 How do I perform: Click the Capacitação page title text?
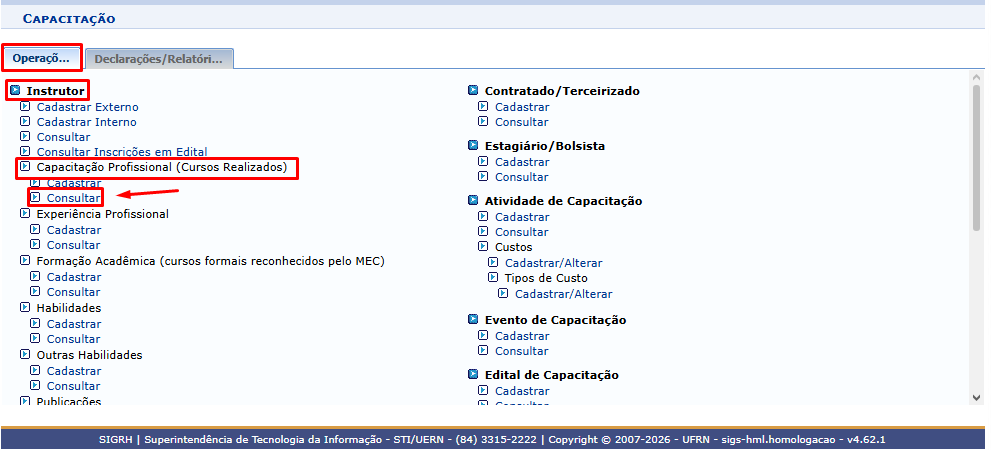[x=69, y=19]
